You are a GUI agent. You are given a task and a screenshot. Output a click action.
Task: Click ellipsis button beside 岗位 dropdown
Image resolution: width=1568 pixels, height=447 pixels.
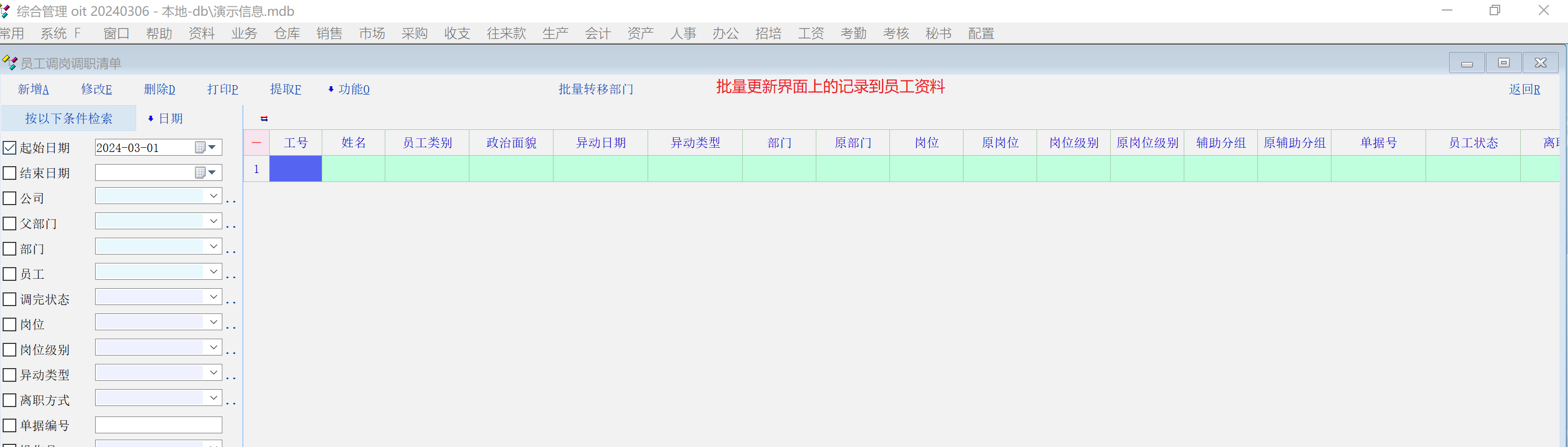[x=231, y=327]
